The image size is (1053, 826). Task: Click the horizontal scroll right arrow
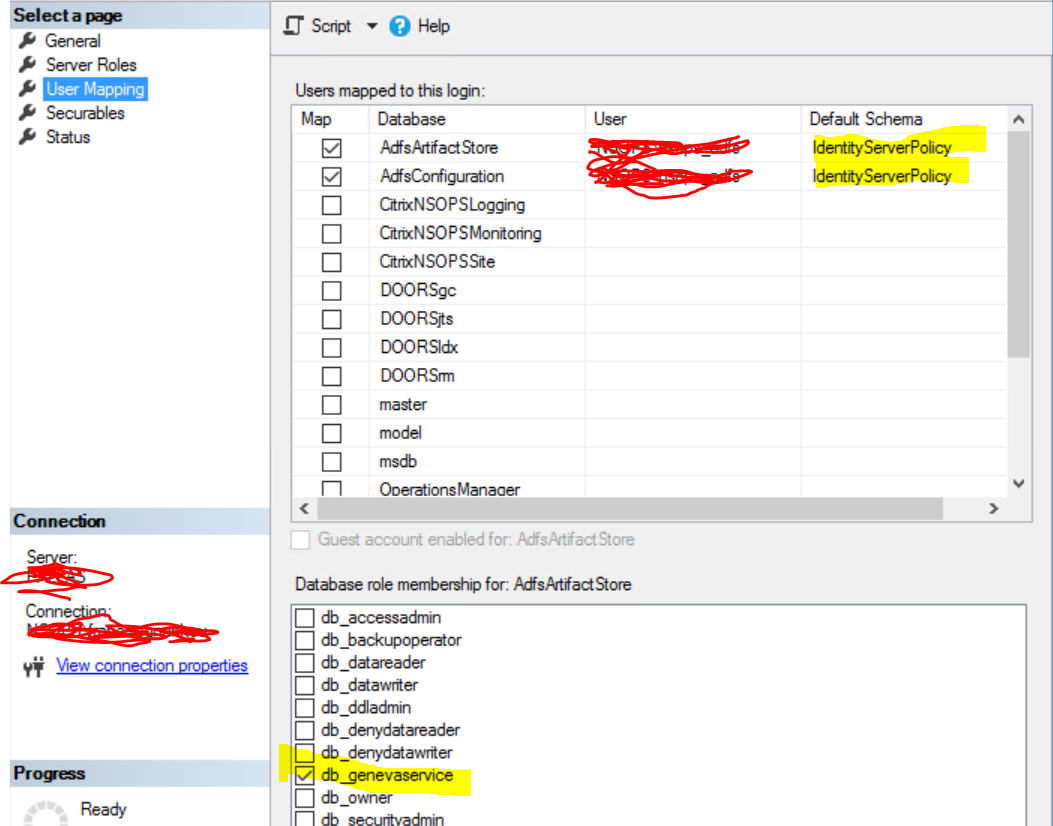(x=994, y=508)
